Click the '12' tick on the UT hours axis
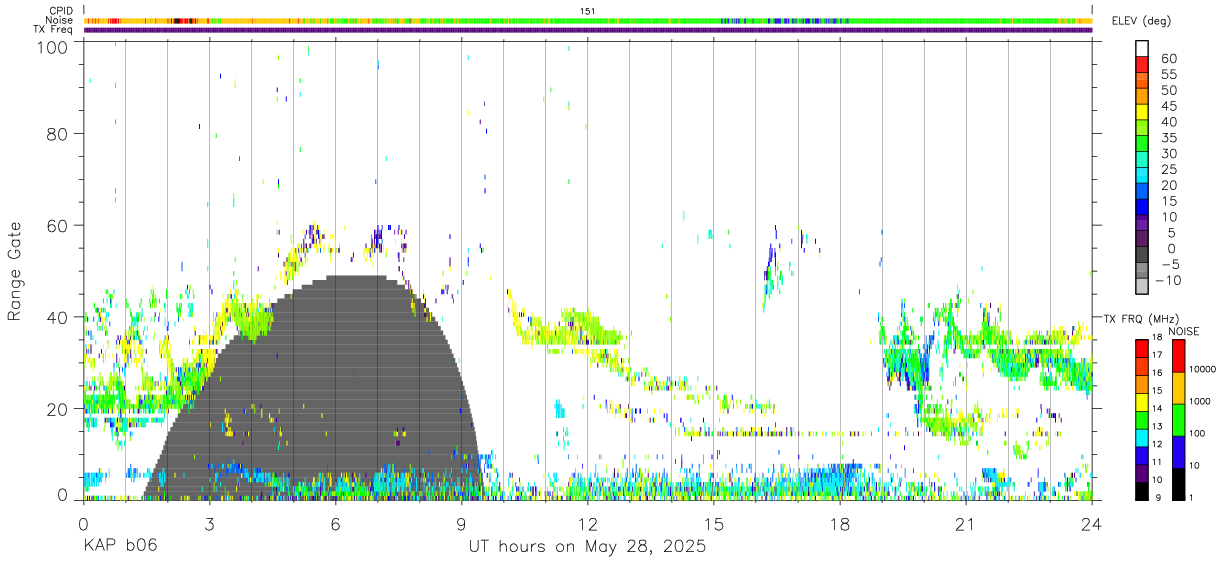 click(588, 524)
